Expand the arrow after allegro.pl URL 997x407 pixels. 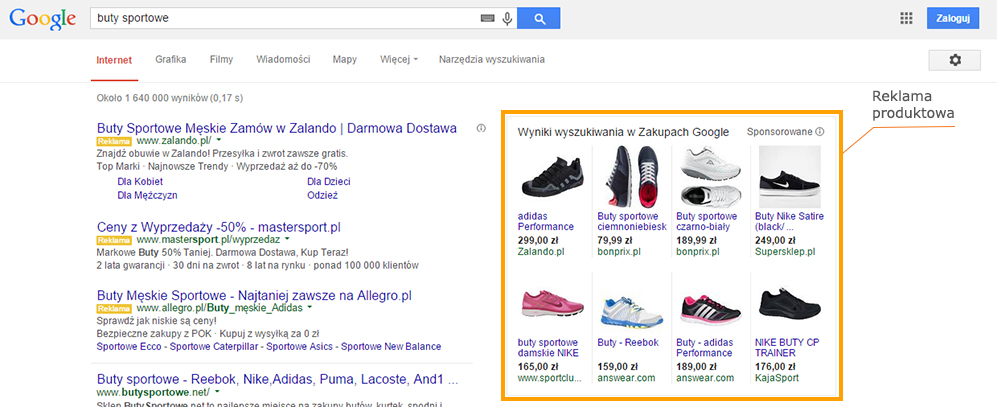[310, 307]
